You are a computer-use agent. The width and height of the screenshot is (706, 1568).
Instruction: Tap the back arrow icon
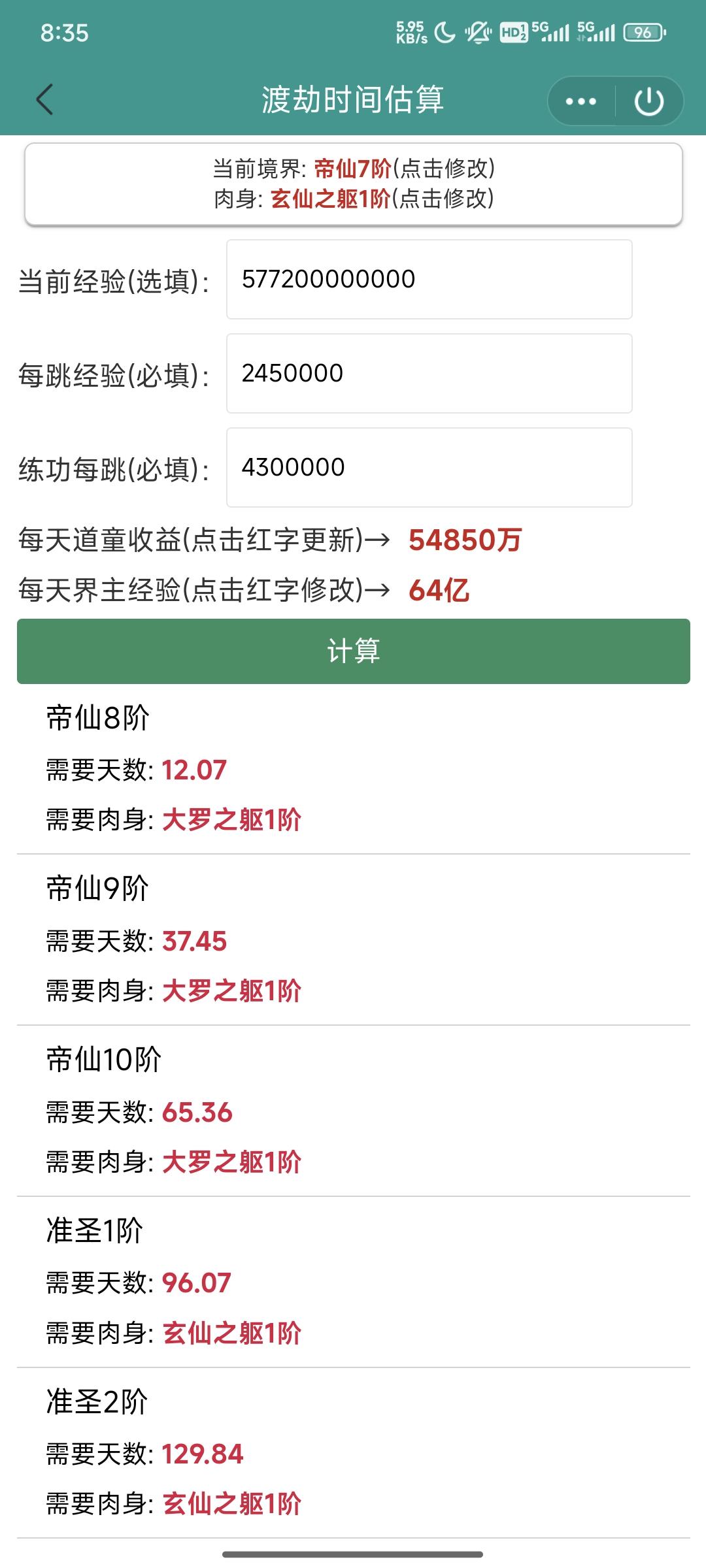[x=44, y=100]
